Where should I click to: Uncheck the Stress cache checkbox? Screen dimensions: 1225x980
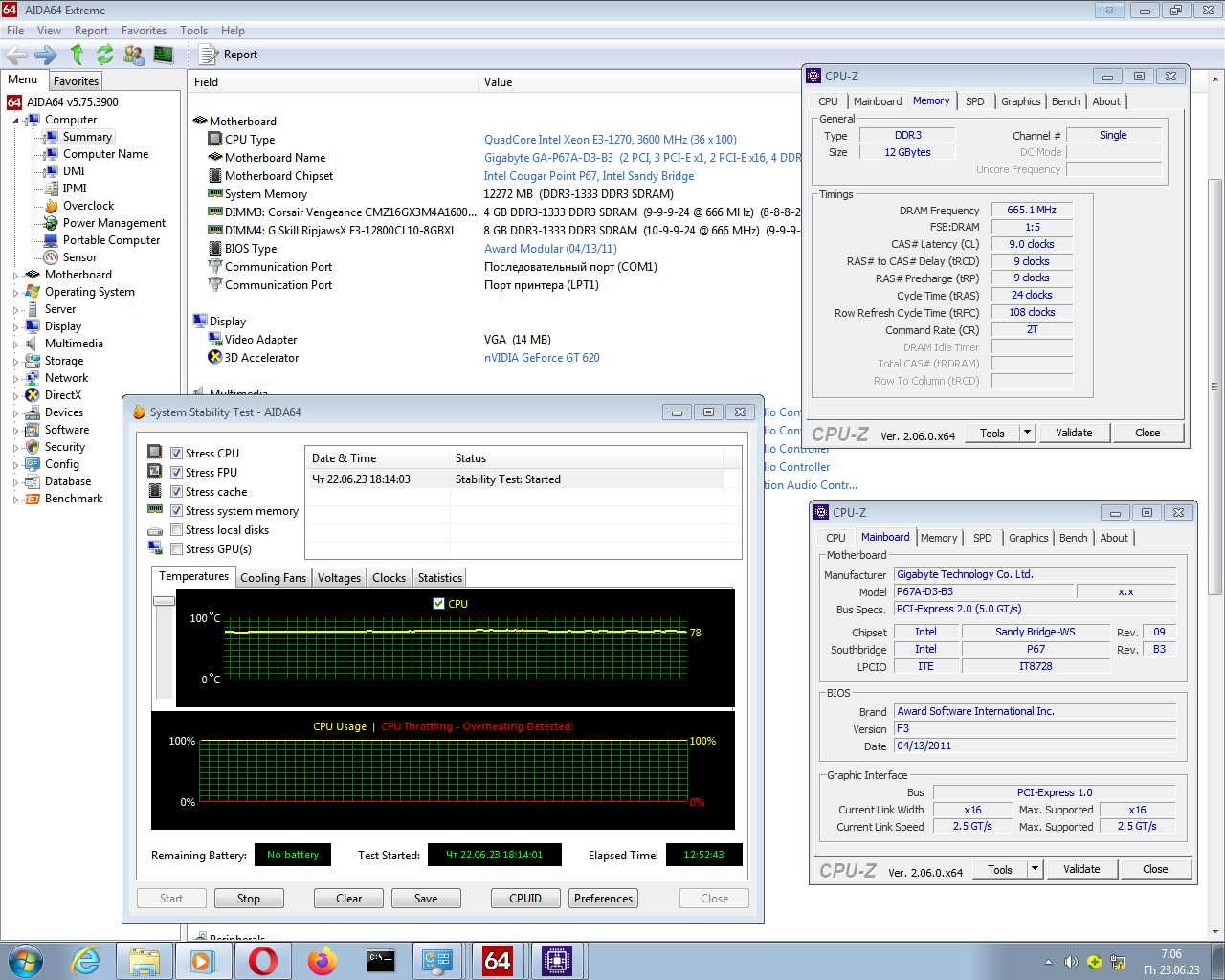point(176,491)
